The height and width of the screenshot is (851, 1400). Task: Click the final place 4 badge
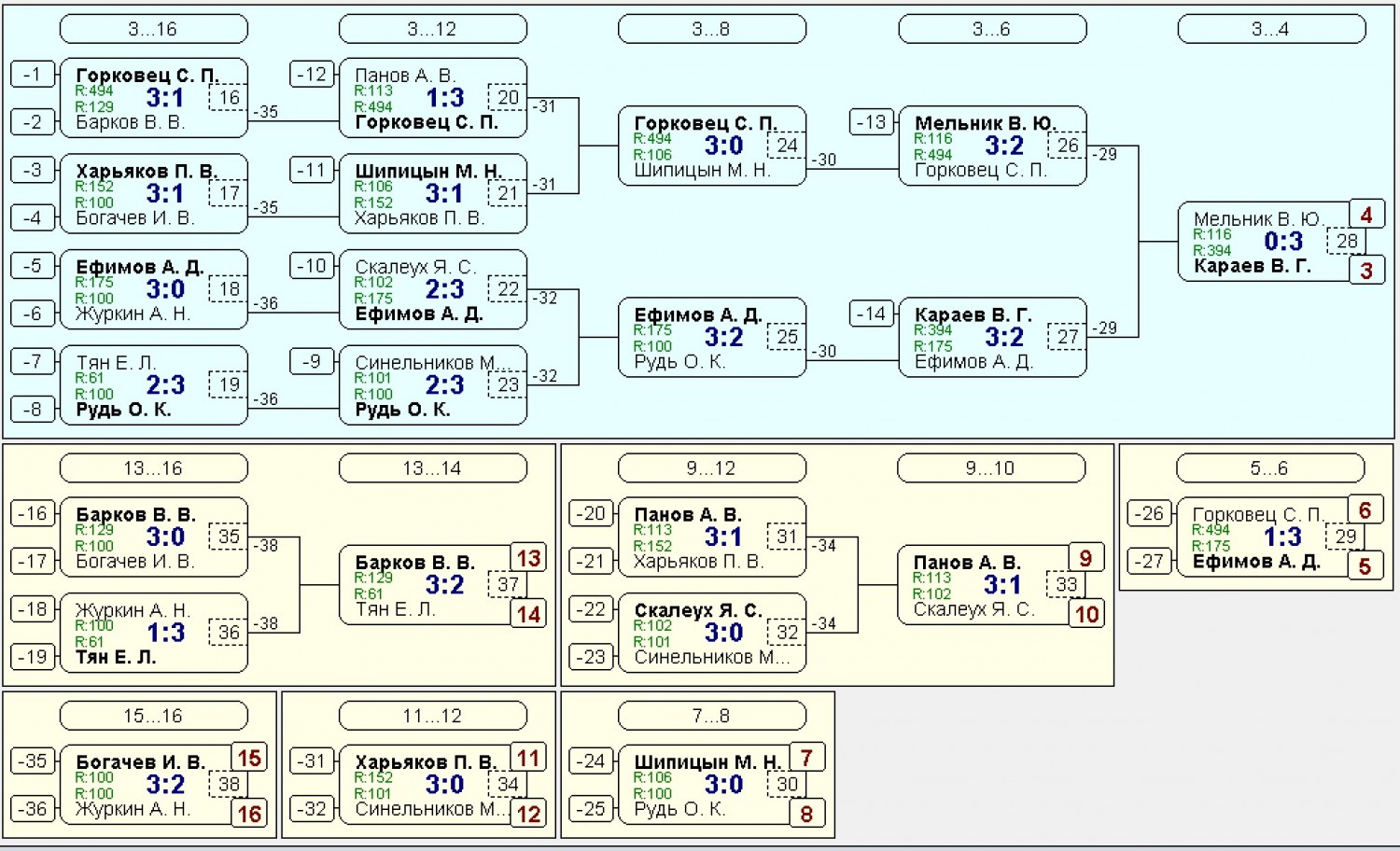click(1366, 215)
